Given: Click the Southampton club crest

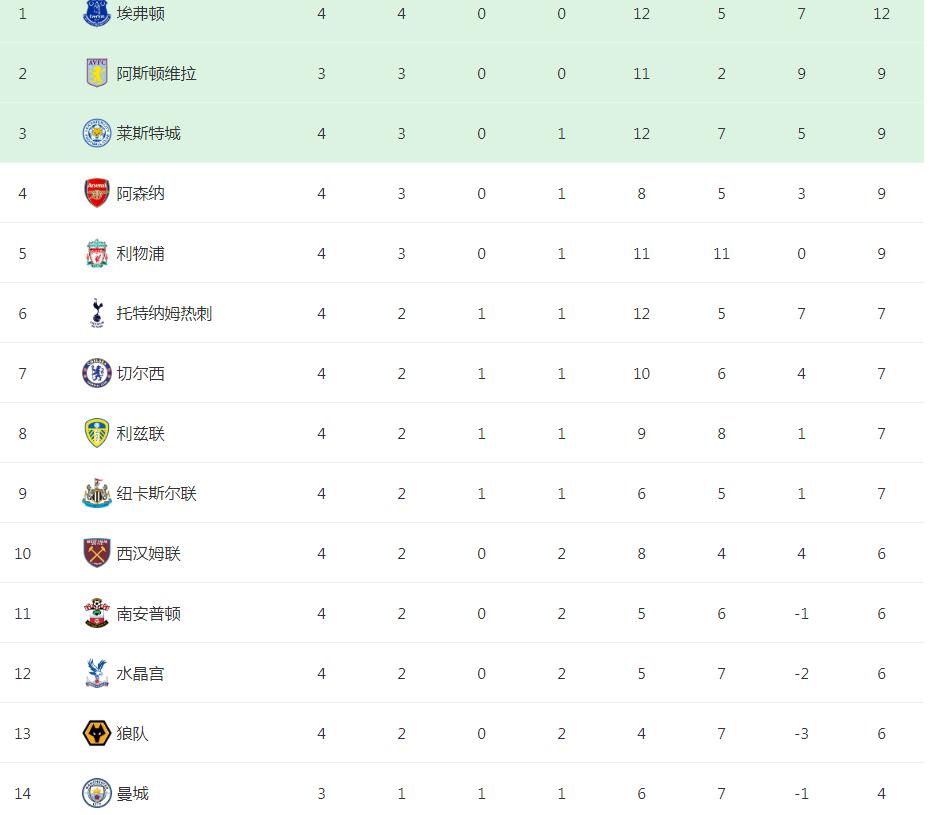Looking at the screenshot, I should point(97,613).
